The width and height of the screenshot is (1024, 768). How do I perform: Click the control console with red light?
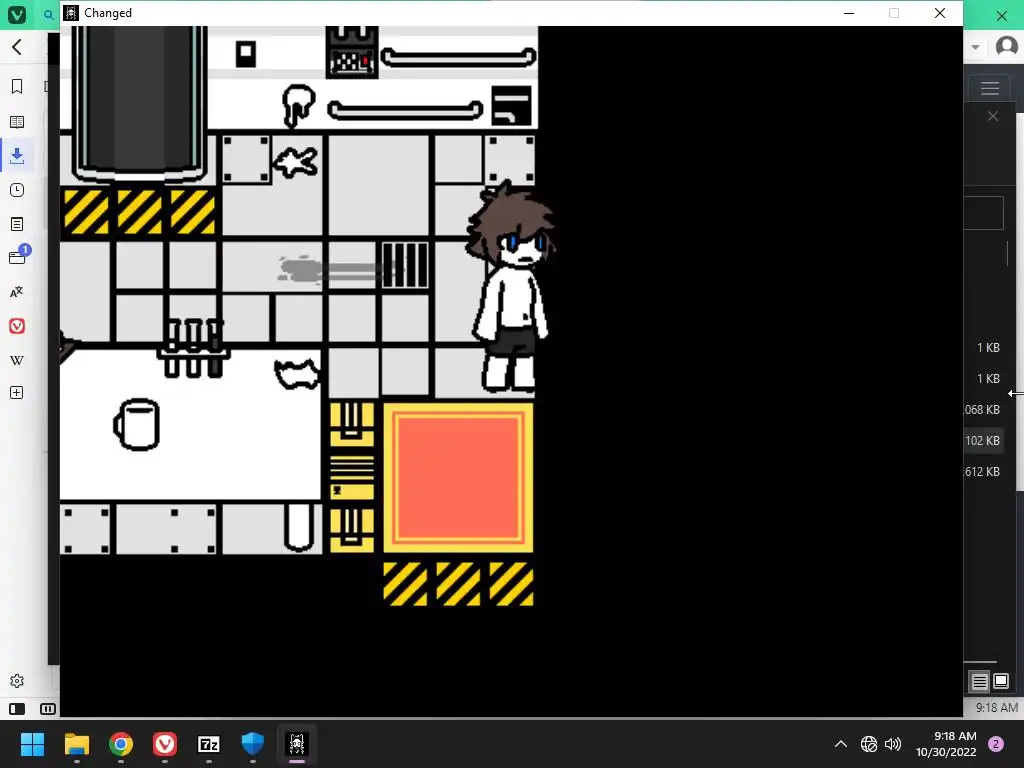352,52
